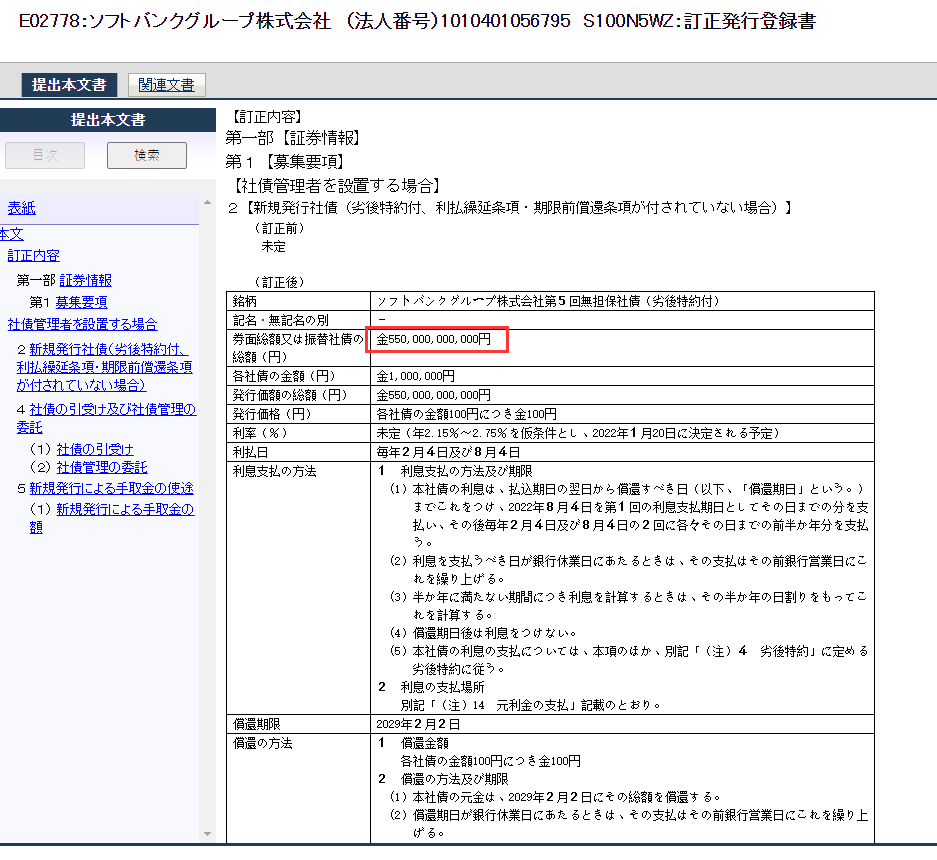
Task: Open 社債管理者を設置する場合 in the sidebar
Action: pos(82,324)
